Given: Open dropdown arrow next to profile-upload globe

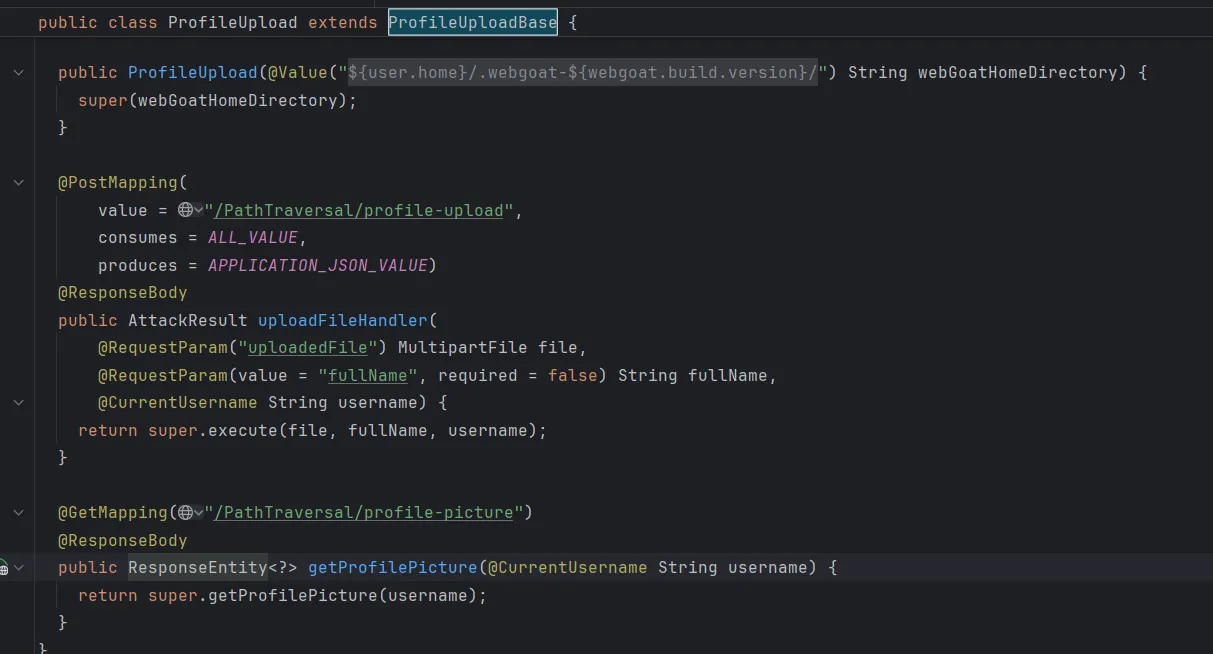Looking at the screenshot, I should (198, 210).
